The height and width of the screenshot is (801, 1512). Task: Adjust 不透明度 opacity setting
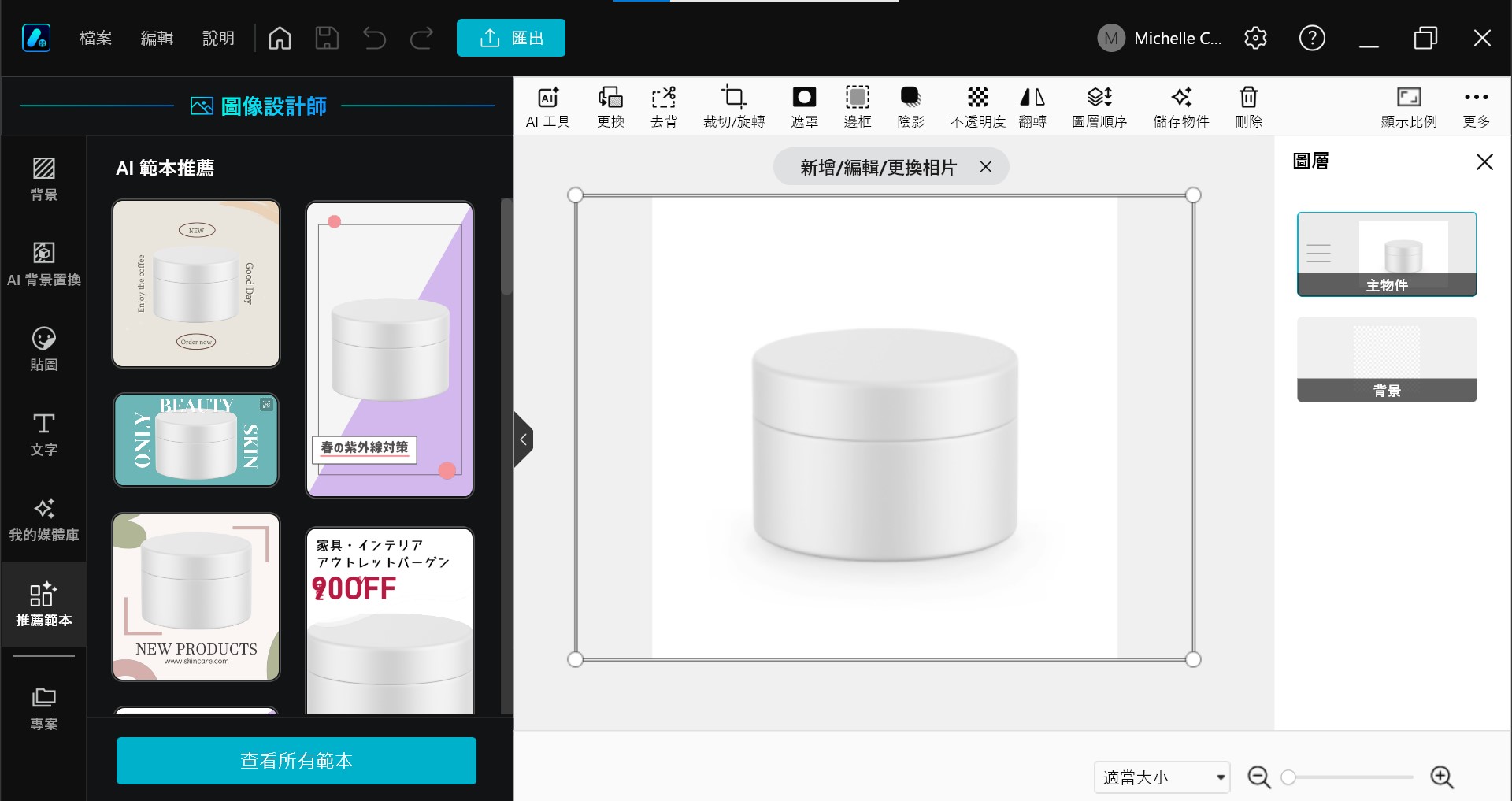978,107
